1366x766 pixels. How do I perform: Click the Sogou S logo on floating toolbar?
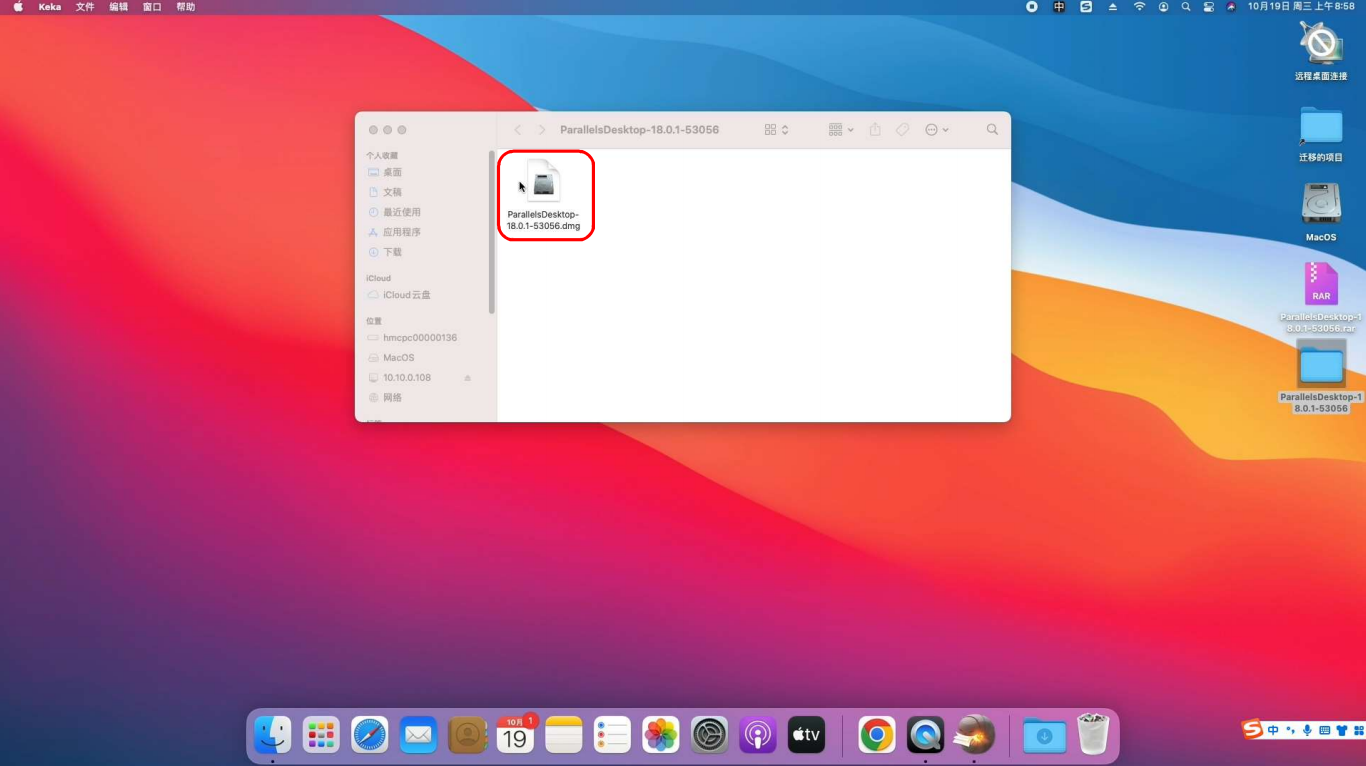[1253, 730]
